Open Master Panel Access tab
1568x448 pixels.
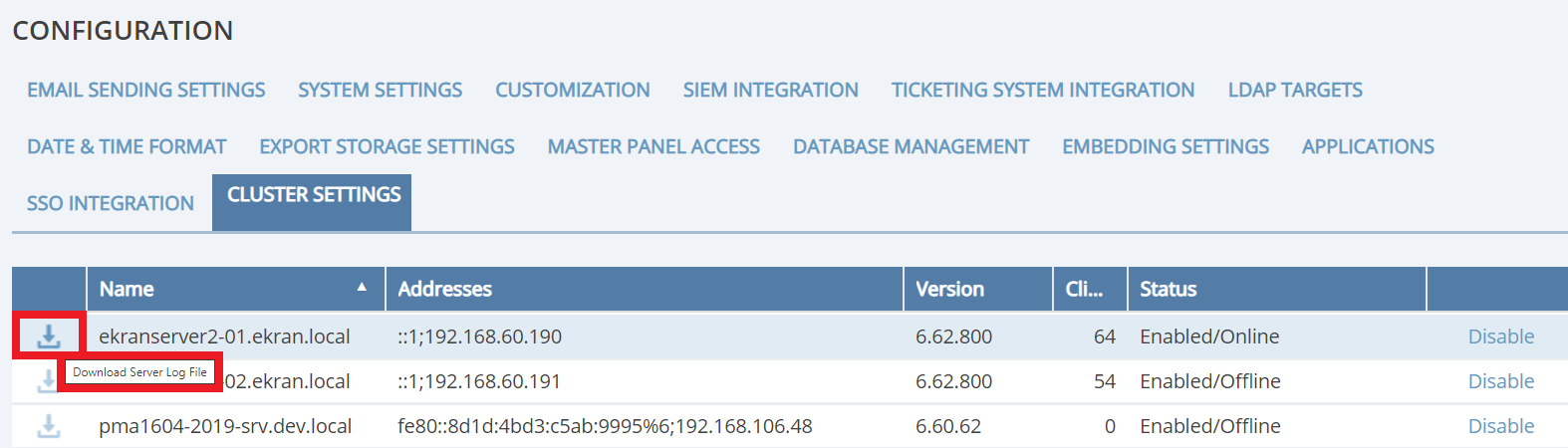(x=653, y=146)
